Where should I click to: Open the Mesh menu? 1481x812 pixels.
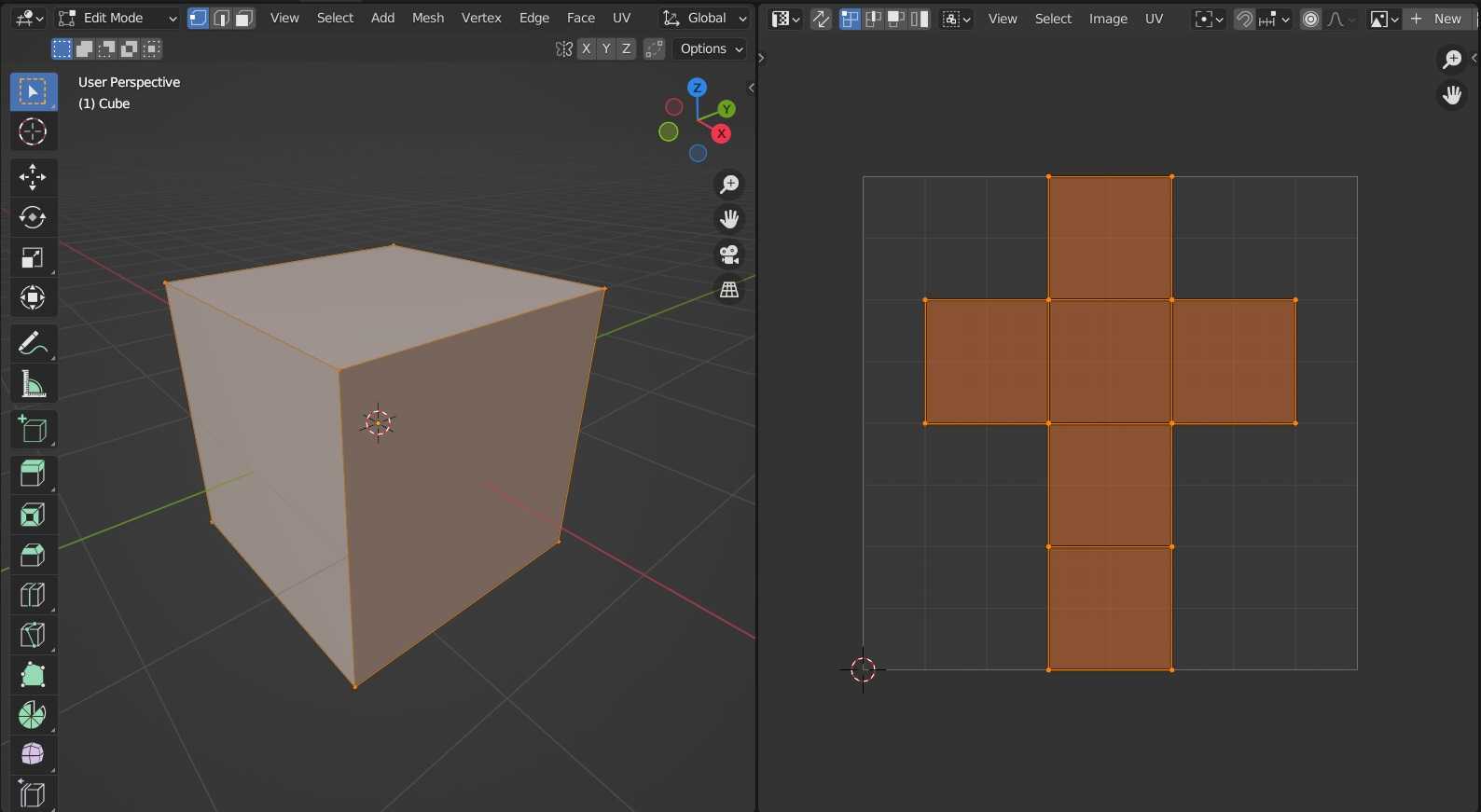(428, 18)
